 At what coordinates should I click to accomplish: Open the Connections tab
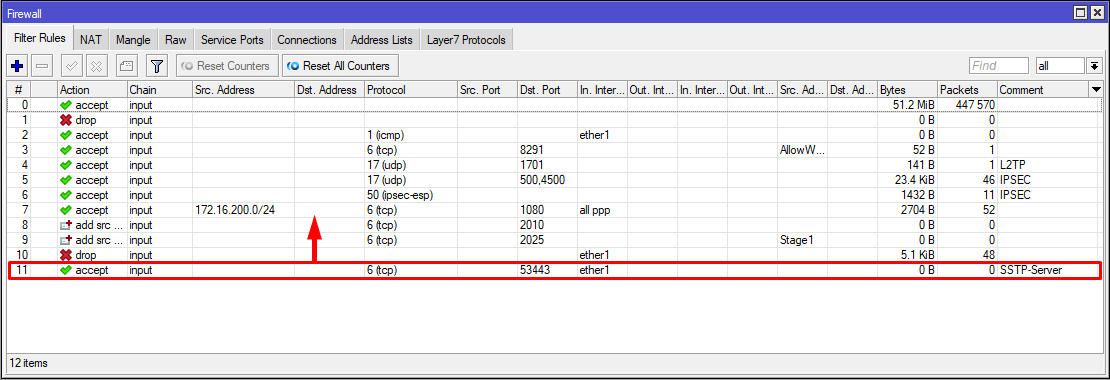(307, 40)
